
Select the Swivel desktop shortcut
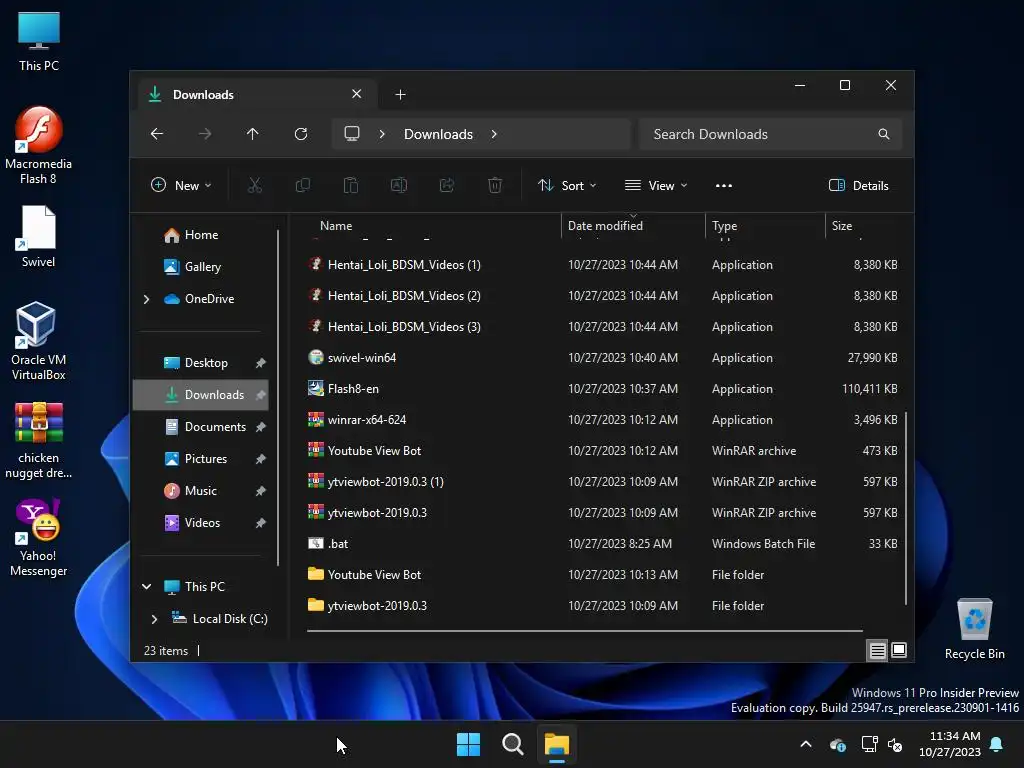pyautogui.click(x=39, y=236)
